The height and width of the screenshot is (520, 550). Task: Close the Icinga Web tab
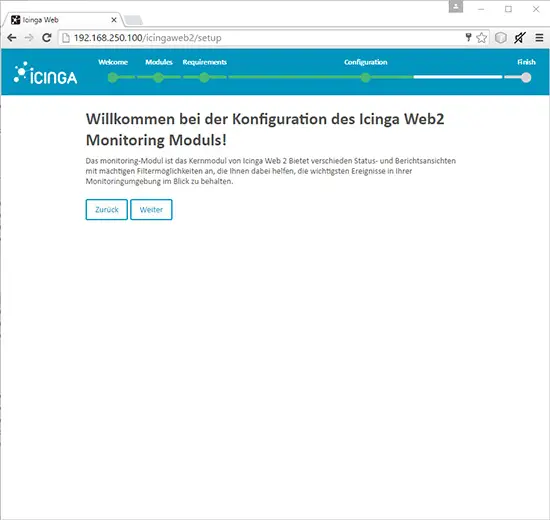[x=114, y=20]
